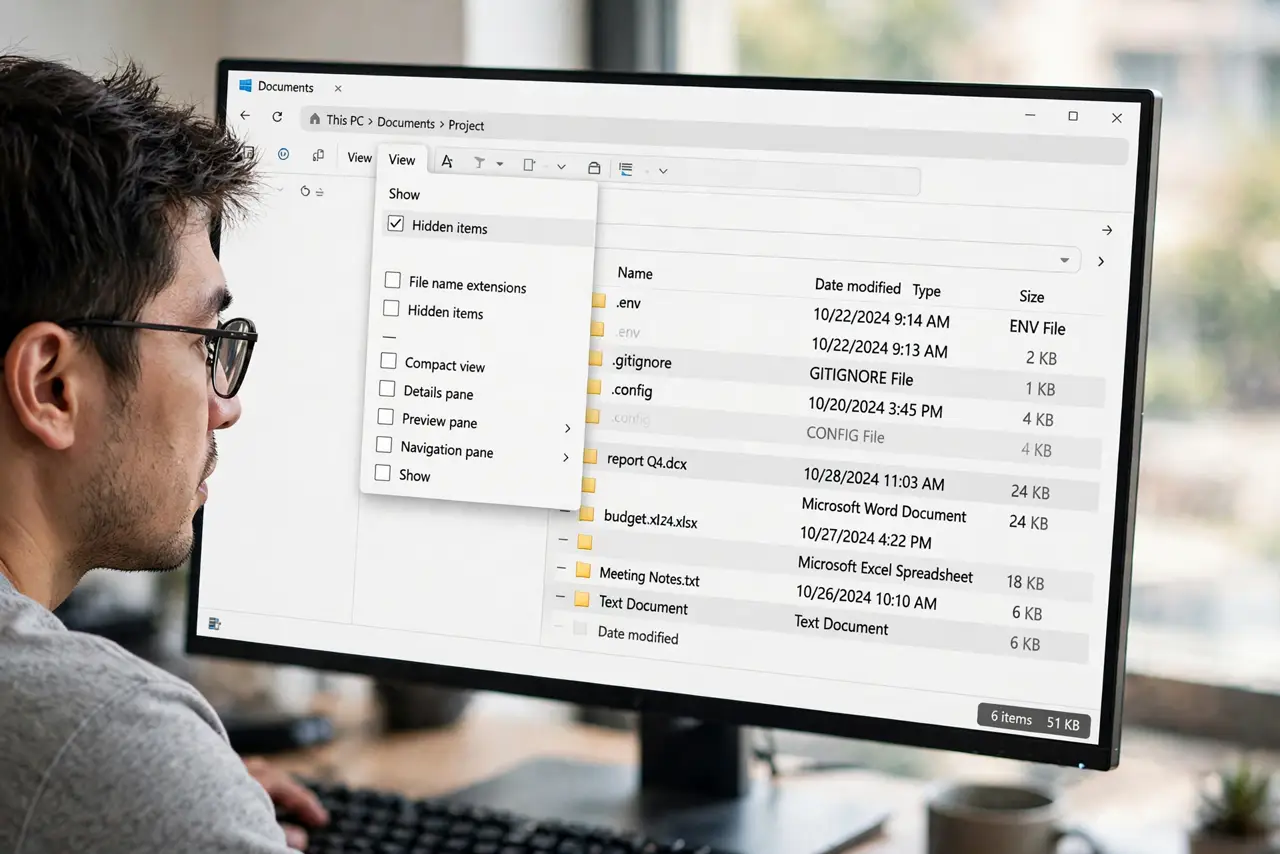Viewport: 1280px width, 854px height.
Task: Sort by the Name column header
Action: click(x=635, y=273)
